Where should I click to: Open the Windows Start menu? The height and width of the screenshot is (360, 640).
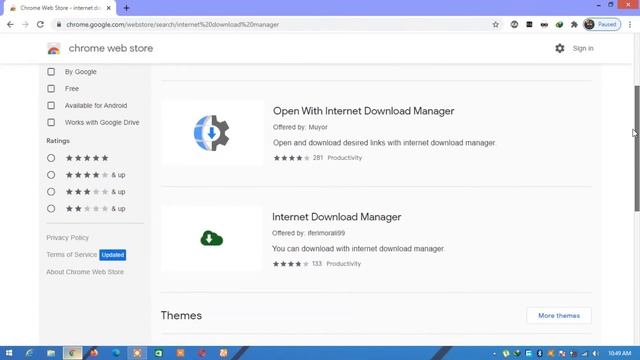(x=9, y=353)
